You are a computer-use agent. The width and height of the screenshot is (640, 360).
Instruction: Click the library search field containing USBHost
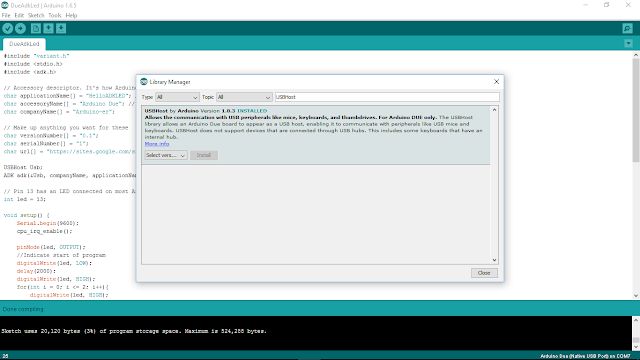click(x=387, y=97)
